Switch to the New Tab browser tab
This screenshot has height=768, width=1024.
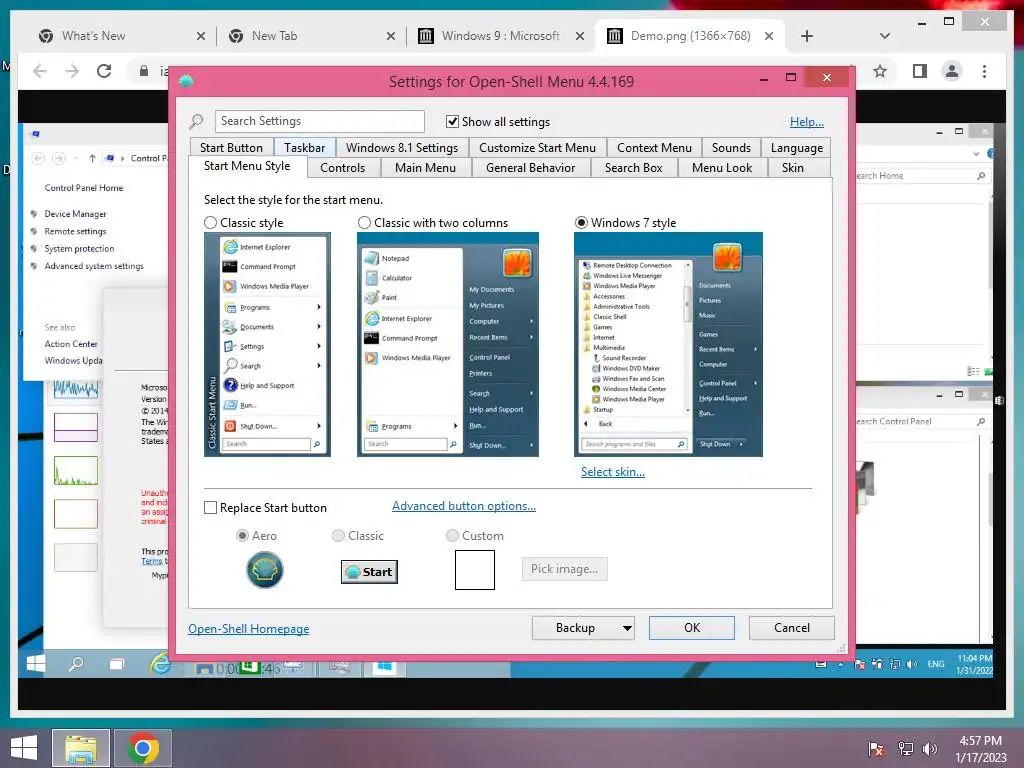pyautogui.click(x=310, y=36)
